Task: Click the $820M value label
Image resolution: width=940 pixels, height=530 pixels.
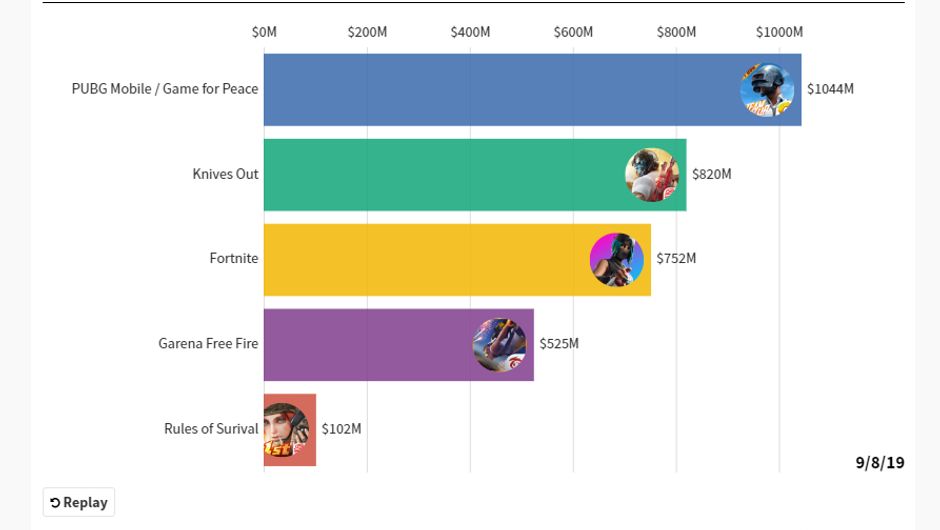Action: 712,174
